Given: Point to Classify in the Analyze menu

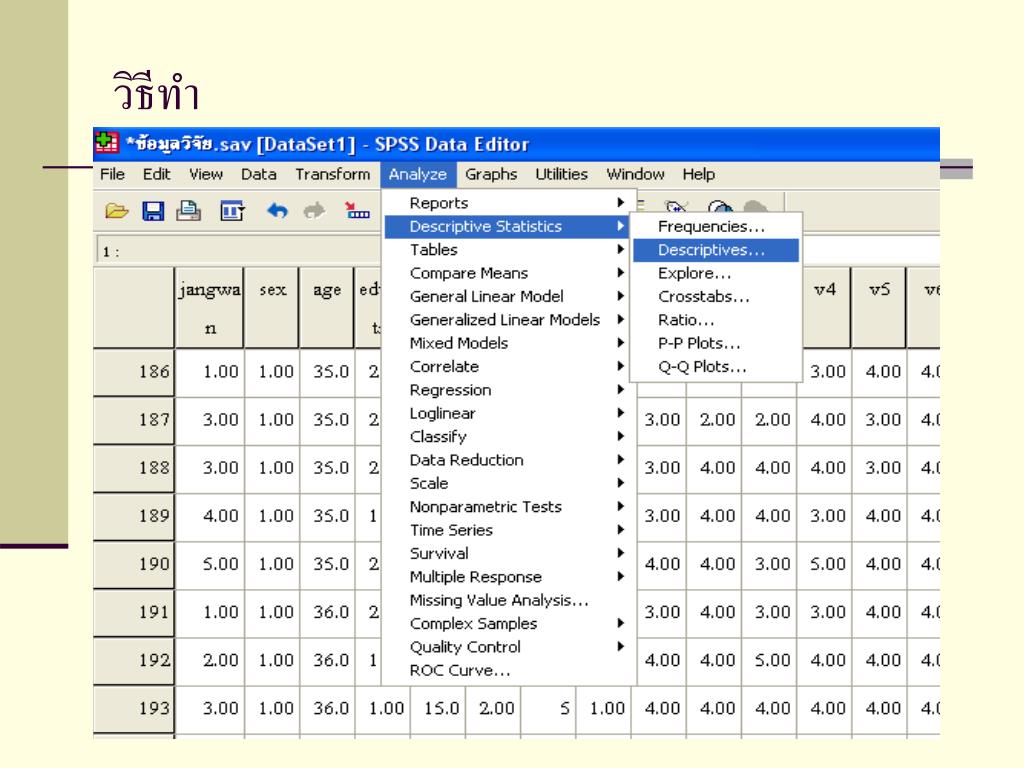Looking at the screenshot, I should [x=506, y=437].
